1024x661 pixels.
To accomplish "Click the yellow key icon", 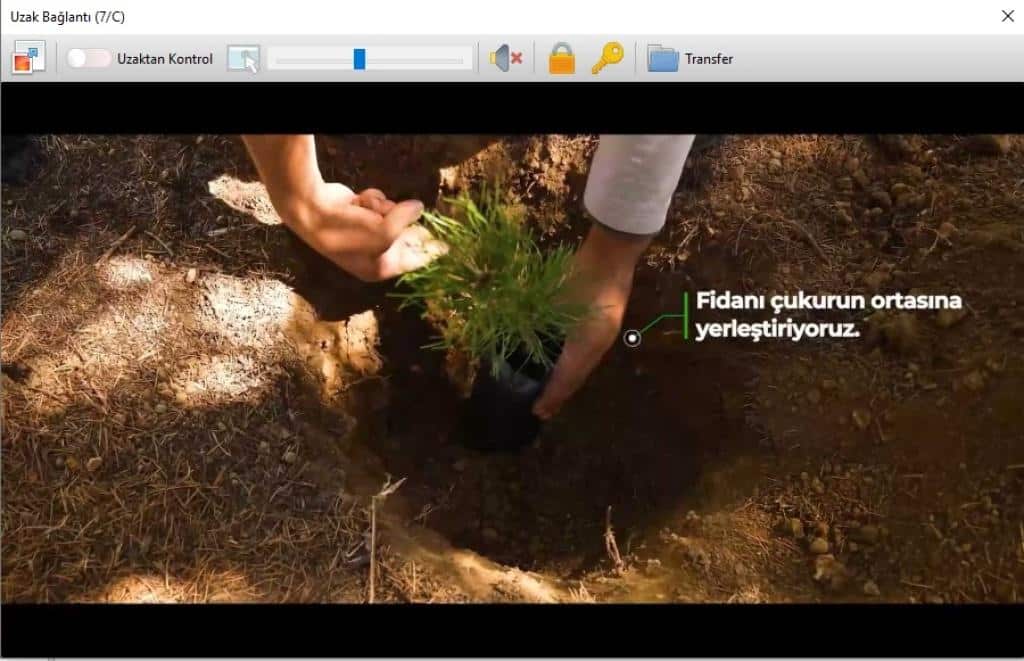I will click(x=607, y=59).
